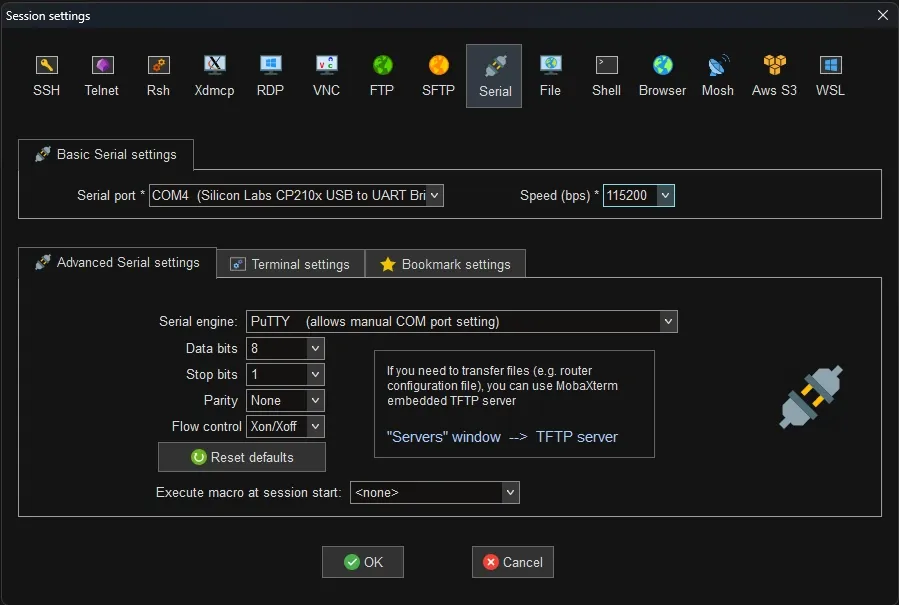Switch to the Terminal settings tab
The height and width of the screenshot is (605, 899).
click(290, 263)
